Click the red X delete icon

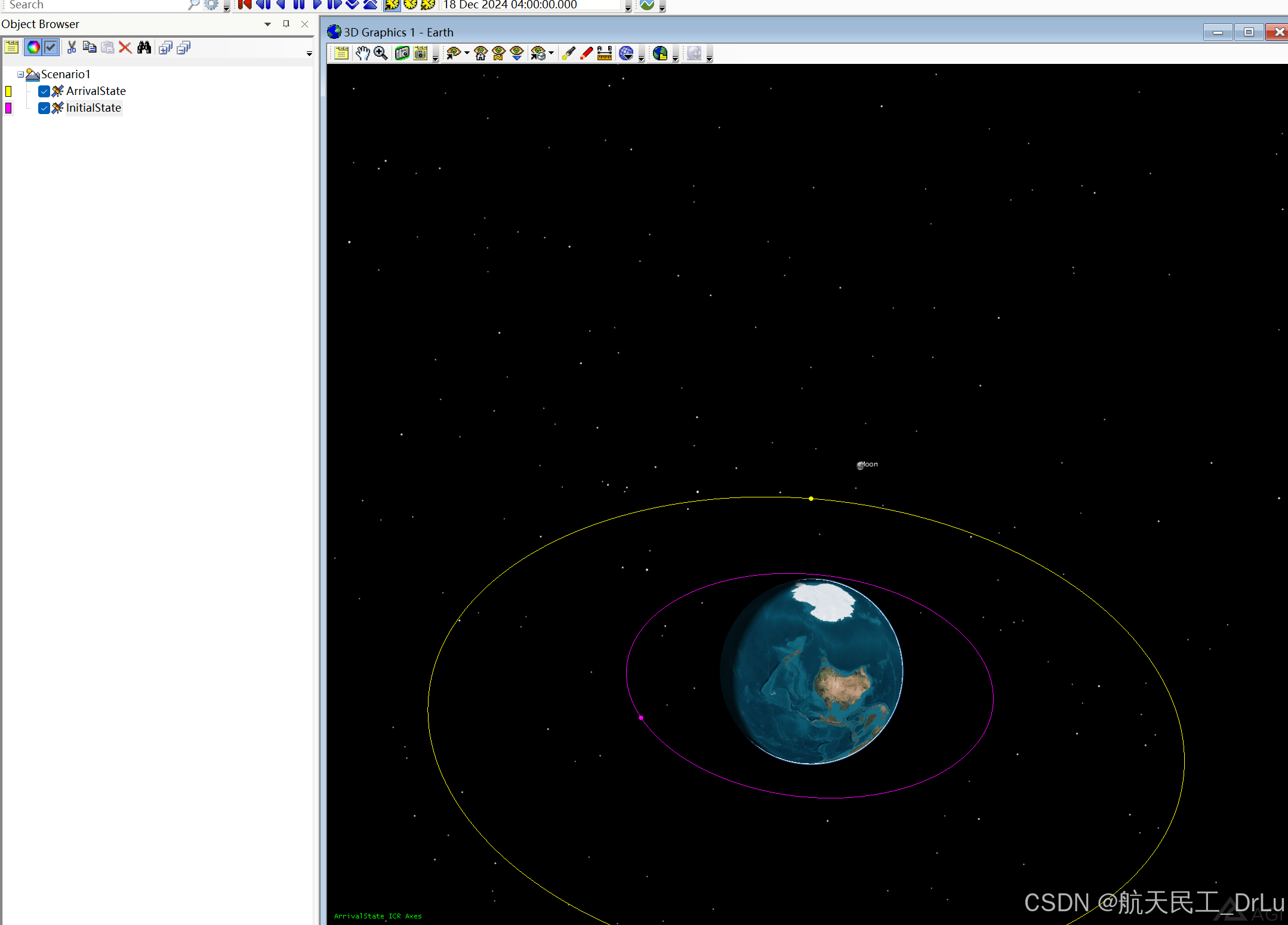pos(125,48)
